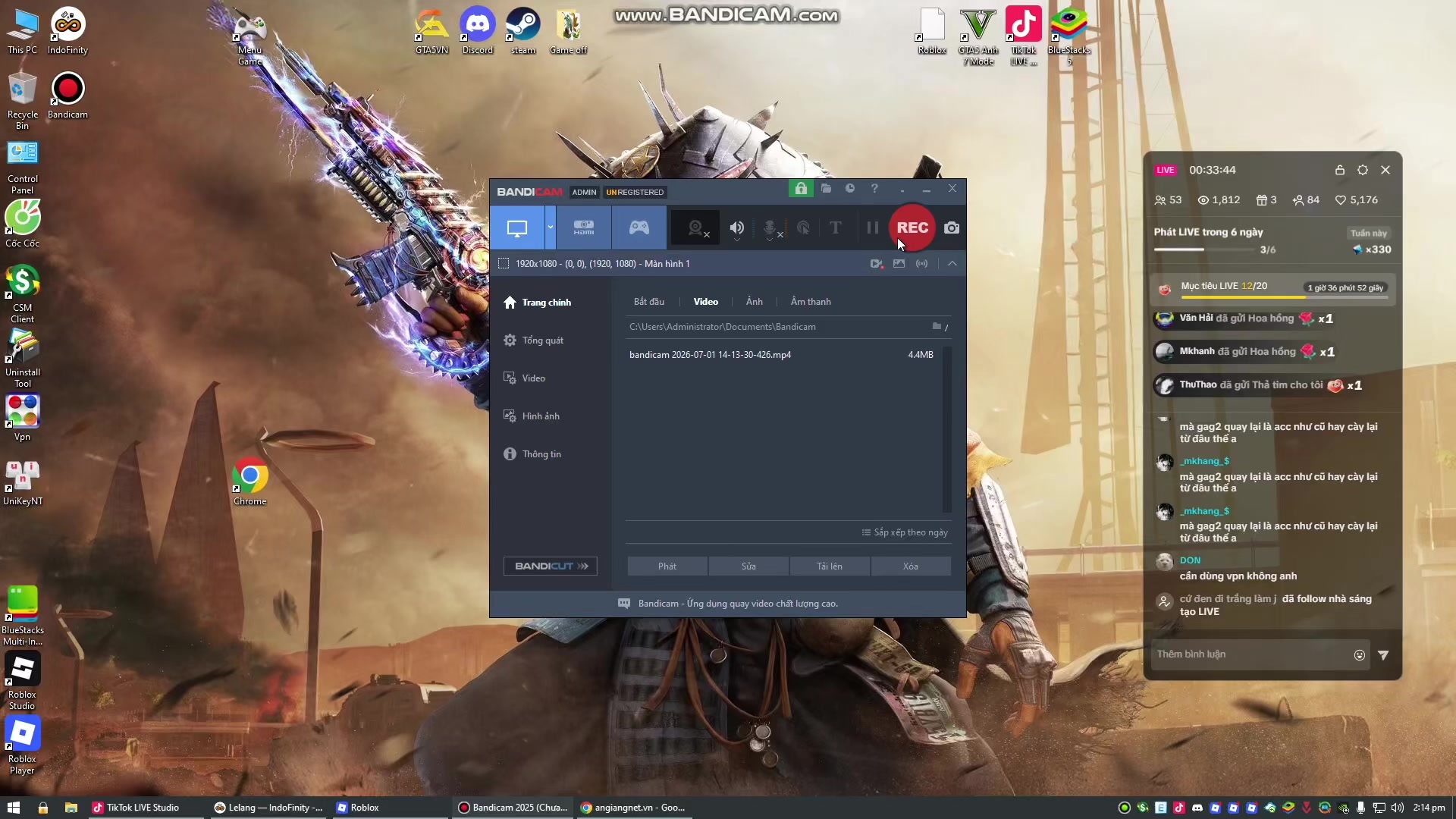This screenshot has height=819, width=1456.
Task: Toggle speaker sound recording
Action: [x=736, y=227]
